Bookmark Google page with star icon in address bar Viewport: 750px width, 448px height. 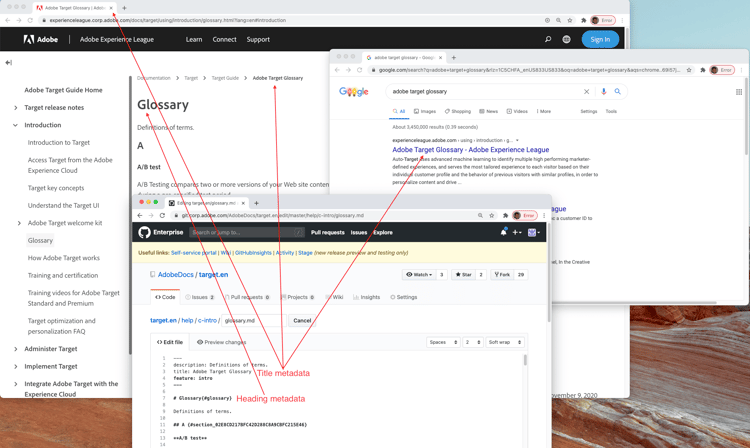click(x=689, y=70)
